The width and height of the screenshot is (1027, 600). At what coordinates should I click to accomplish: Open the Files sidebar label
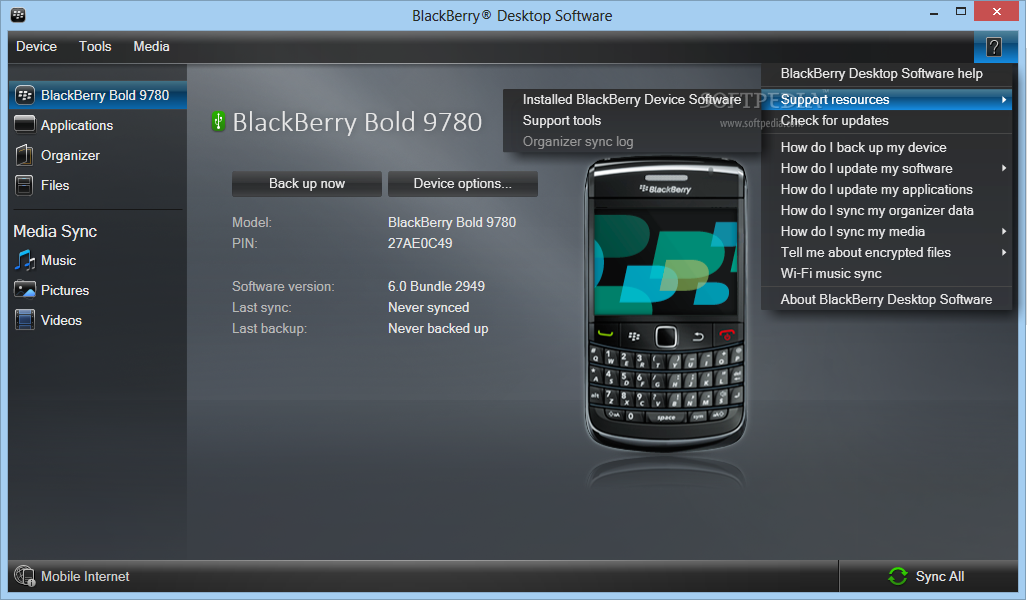click(55, 185)
